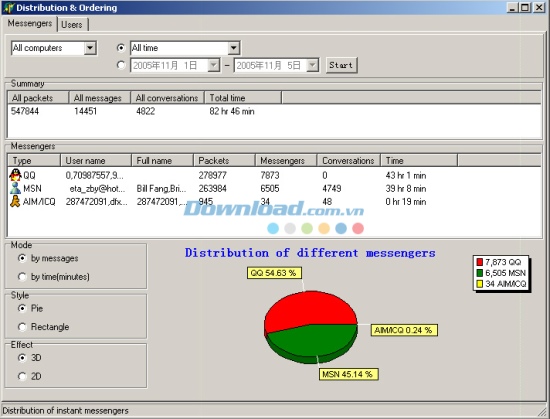
Task: Click the 0 hr 19 min time cell
Action: pos(406,202)
